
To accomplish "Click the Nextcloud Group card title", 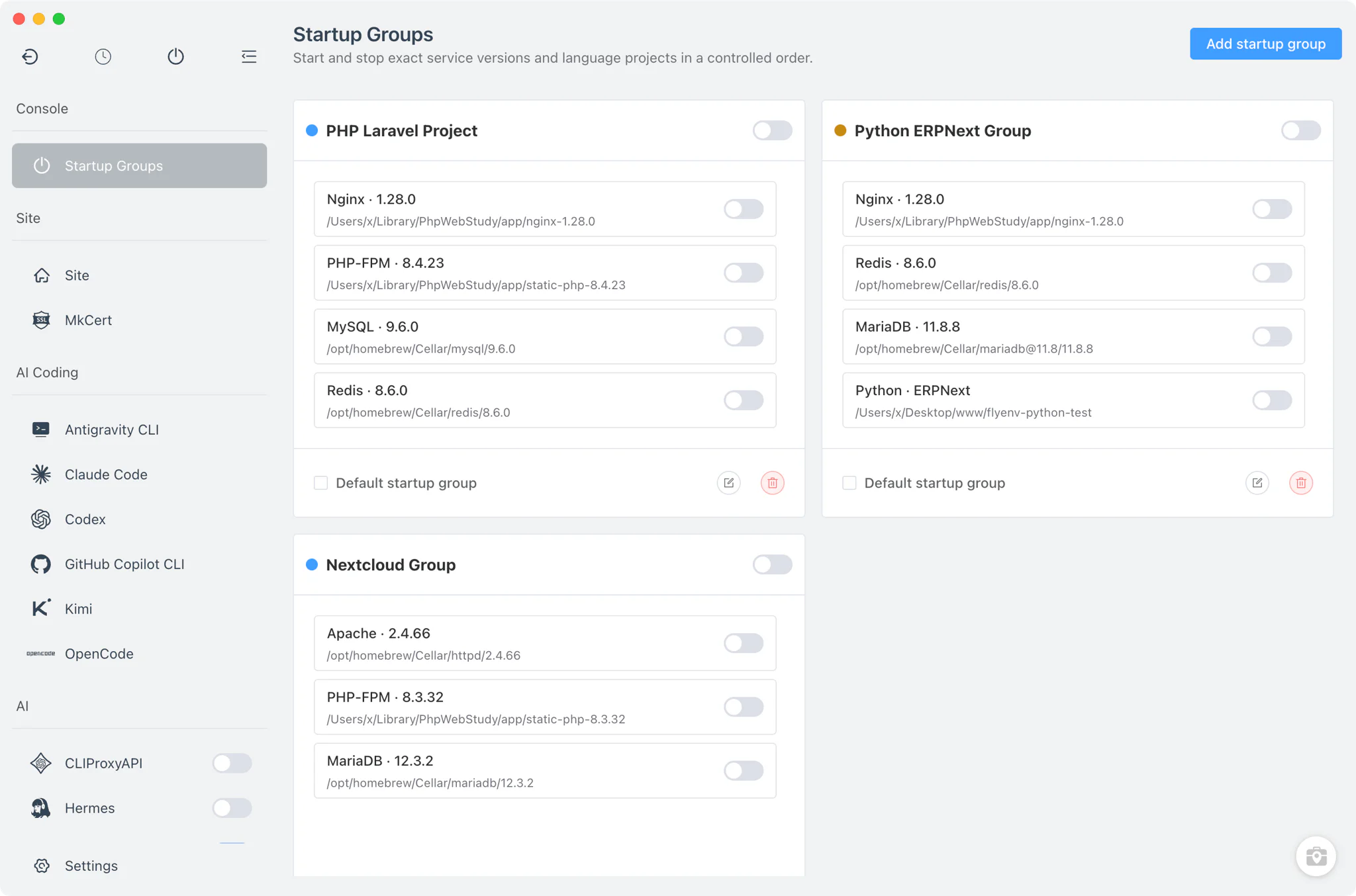I will click(x=391, y=564).
